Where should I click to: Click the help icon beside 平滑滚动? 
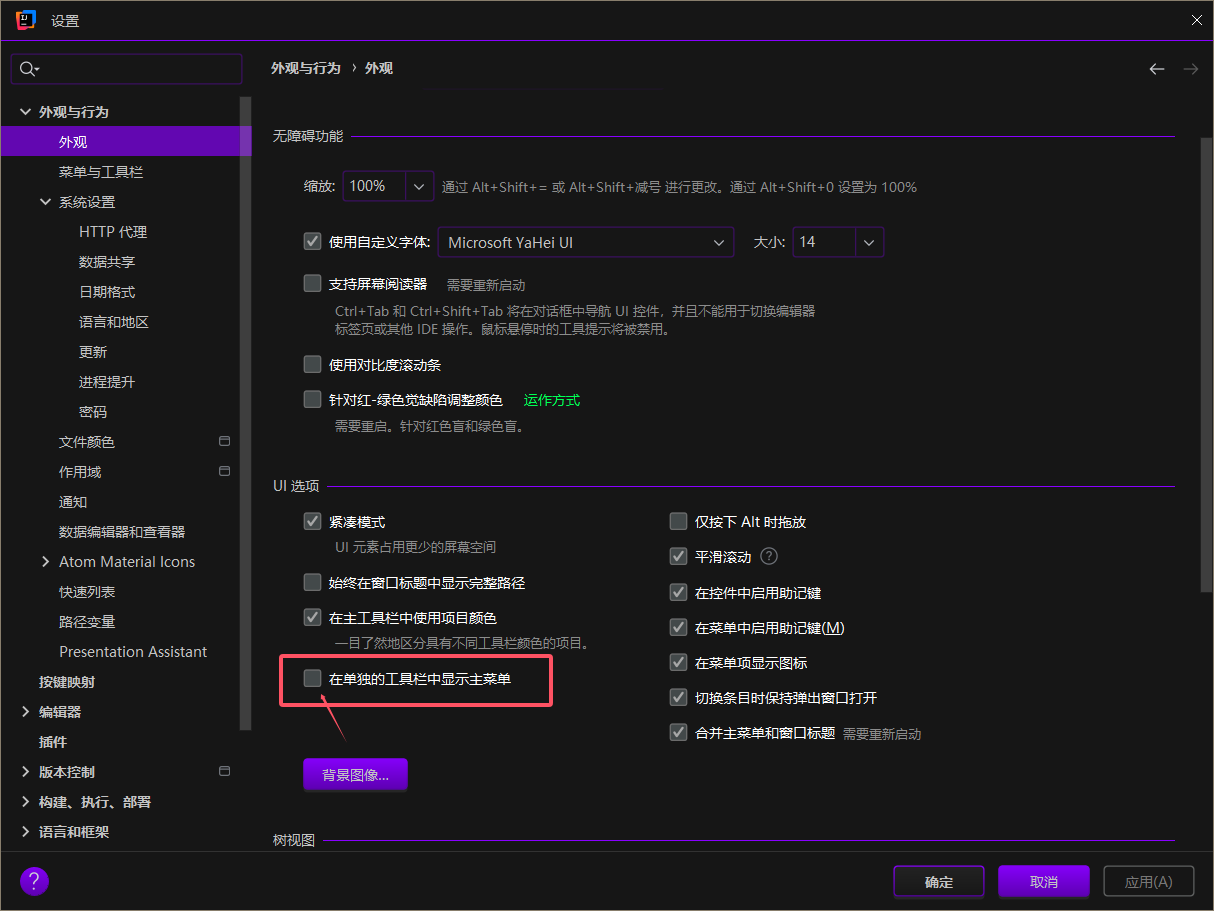[769, 557]
